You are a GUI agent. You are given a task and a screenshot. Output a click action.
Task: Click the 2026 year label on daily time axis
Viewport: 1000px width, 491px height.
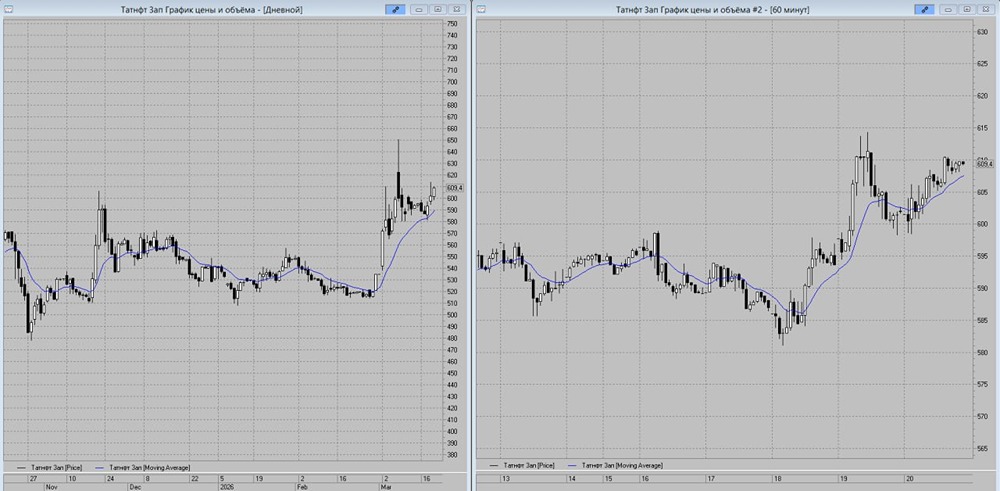pyautogui.click(x=227, y=487)
